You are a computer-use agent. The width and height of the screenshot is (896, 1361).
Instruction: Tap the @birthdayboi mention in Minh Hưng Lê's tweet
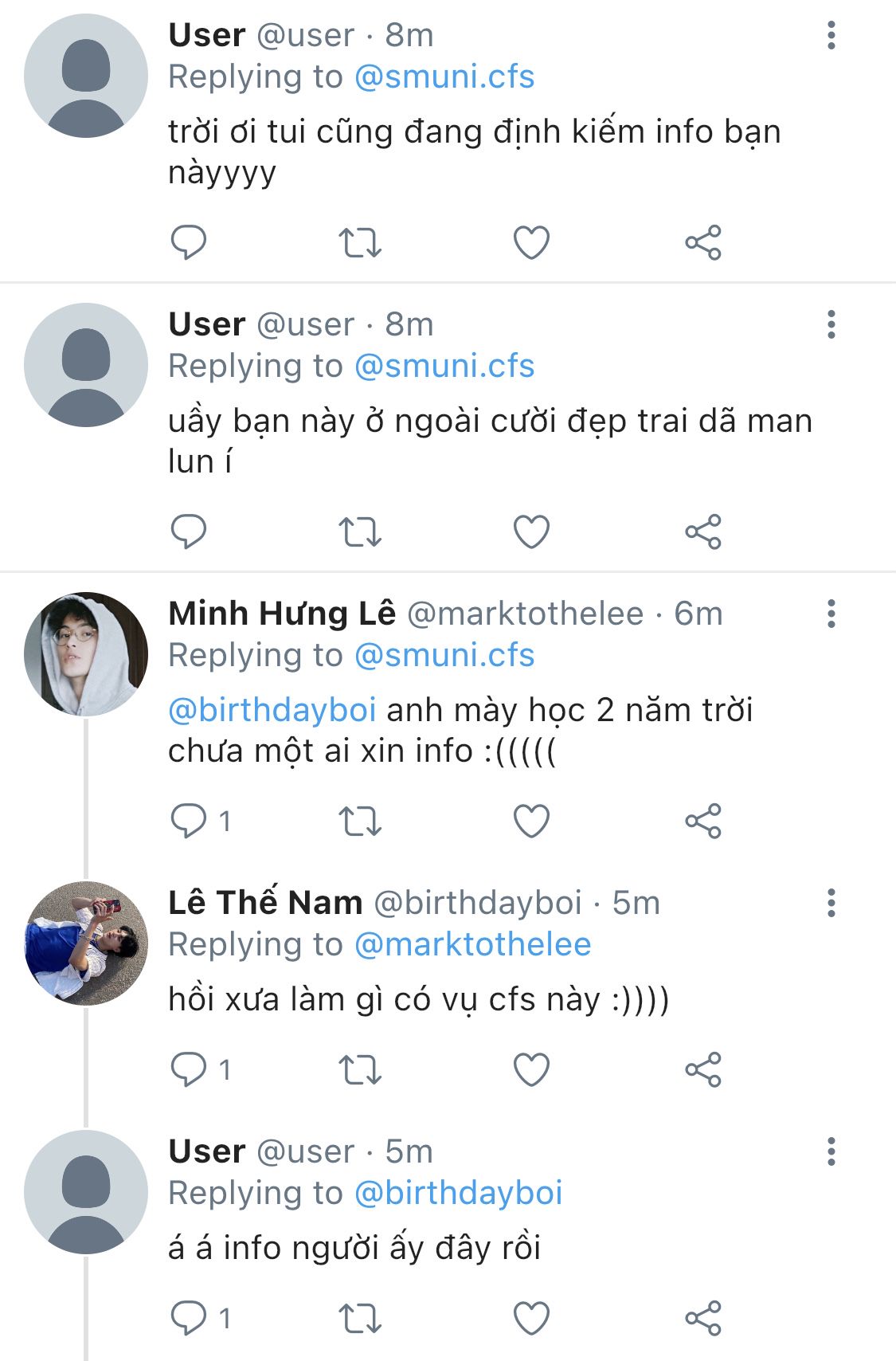click(272, 710)
